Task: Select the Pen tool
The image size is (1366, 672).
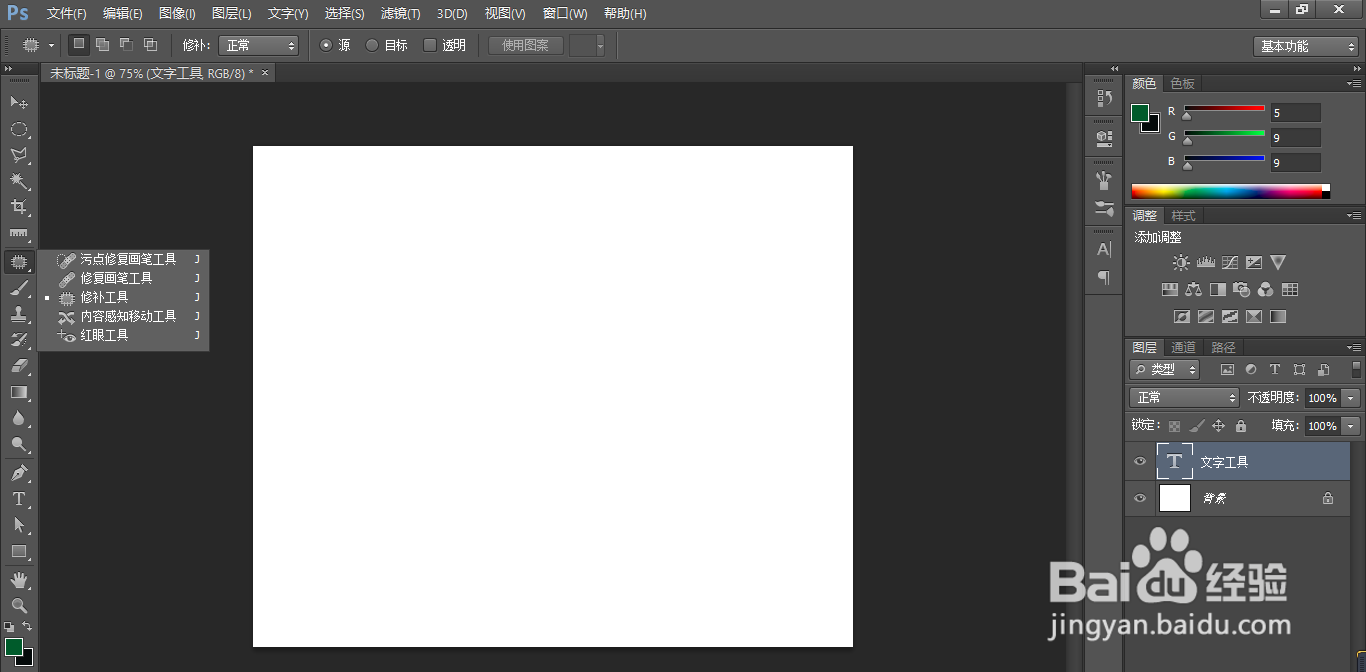Action: pyautogui.click(x=19, y=472)
